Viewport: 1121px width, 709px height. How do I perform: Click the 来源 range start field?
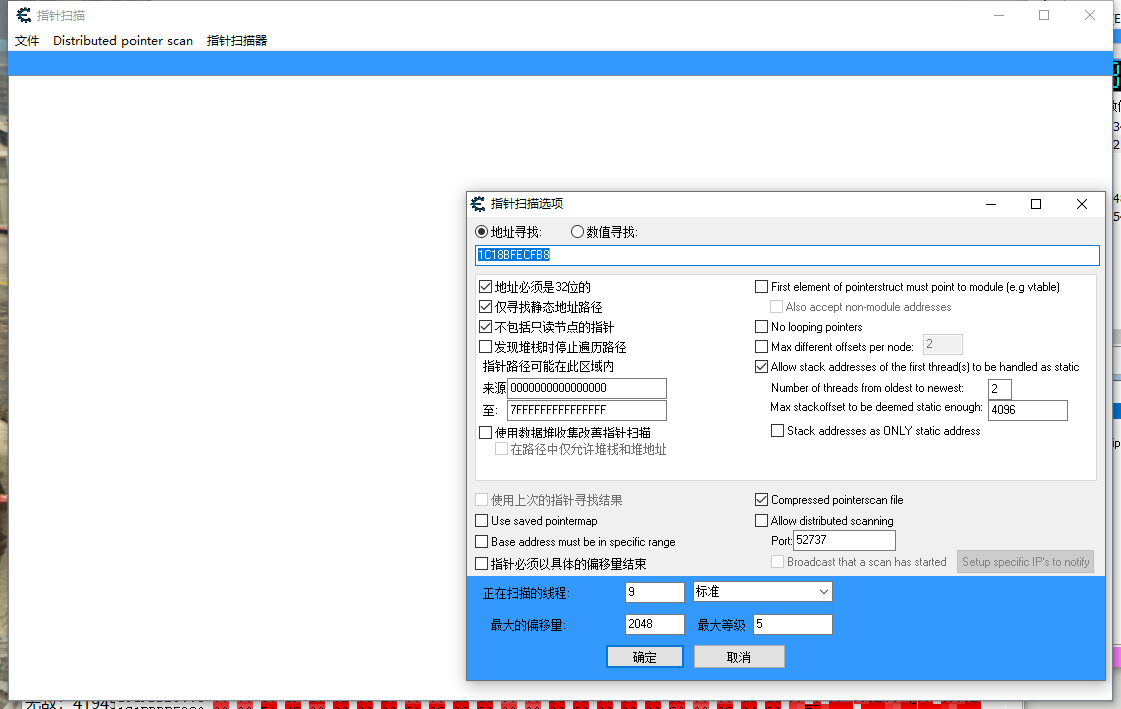click(587, 388)
